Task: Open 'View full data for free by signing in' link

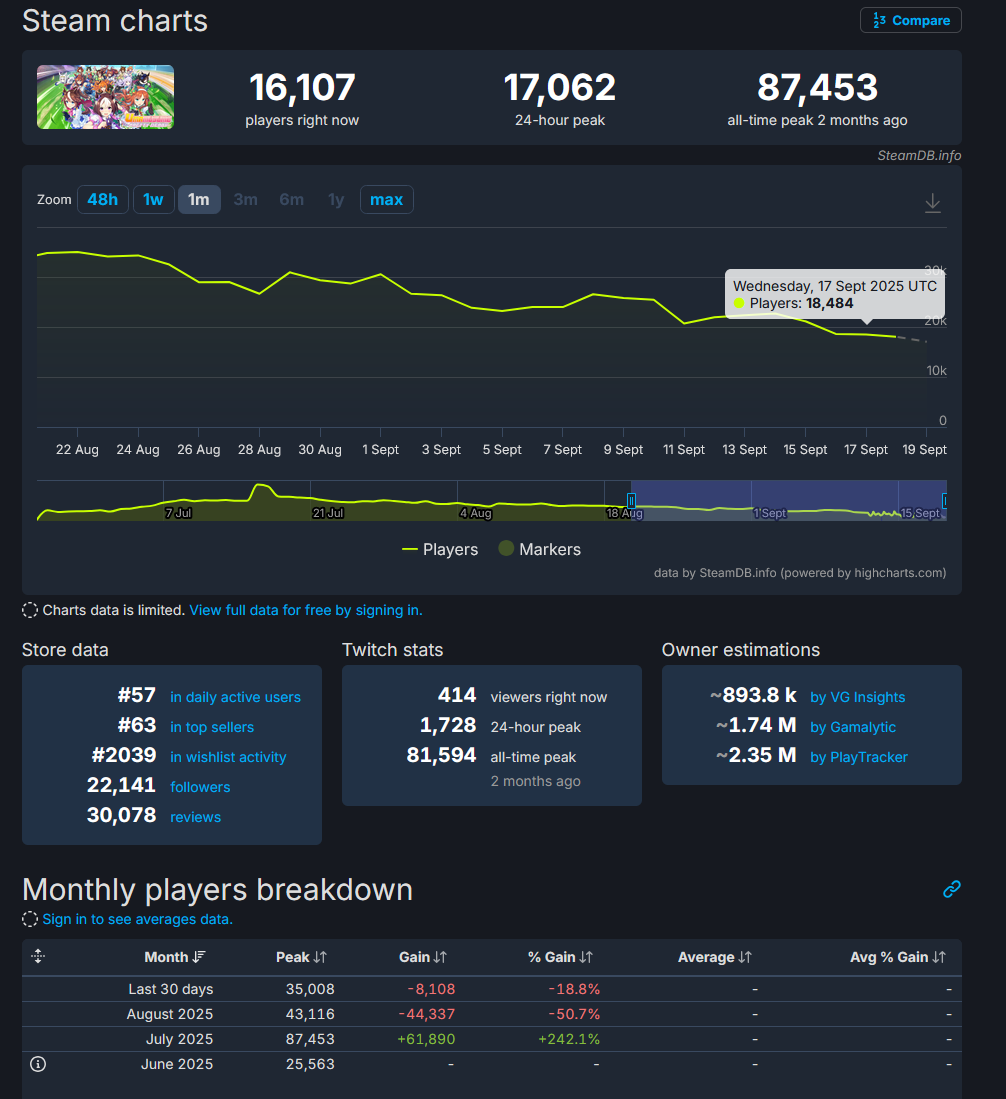Action: point(306,610)
